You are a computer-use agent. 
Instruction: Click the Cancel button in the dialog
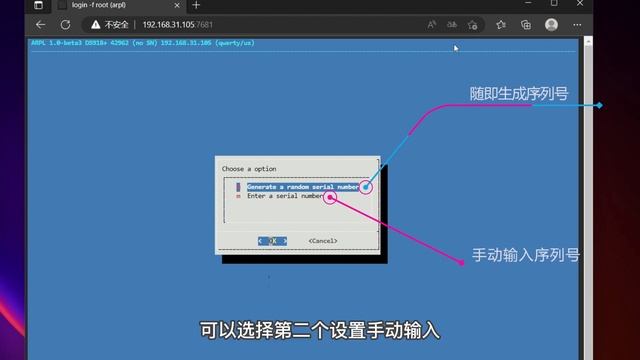coord(323,241)
